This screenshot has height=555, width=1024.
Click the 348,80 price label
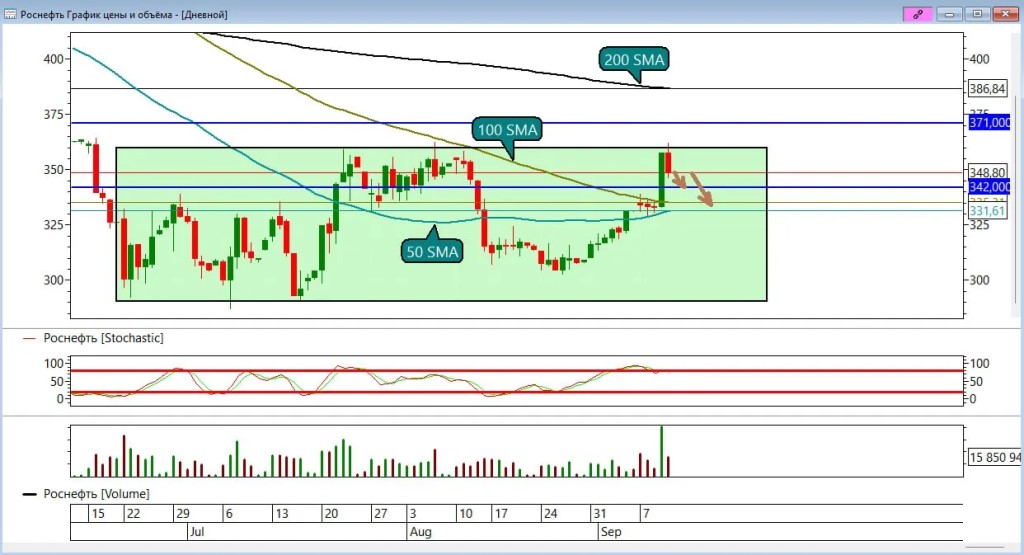(x=987, y=172)
